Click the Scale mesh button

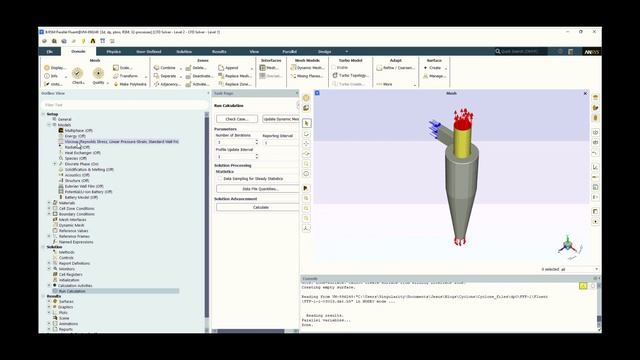122,68
